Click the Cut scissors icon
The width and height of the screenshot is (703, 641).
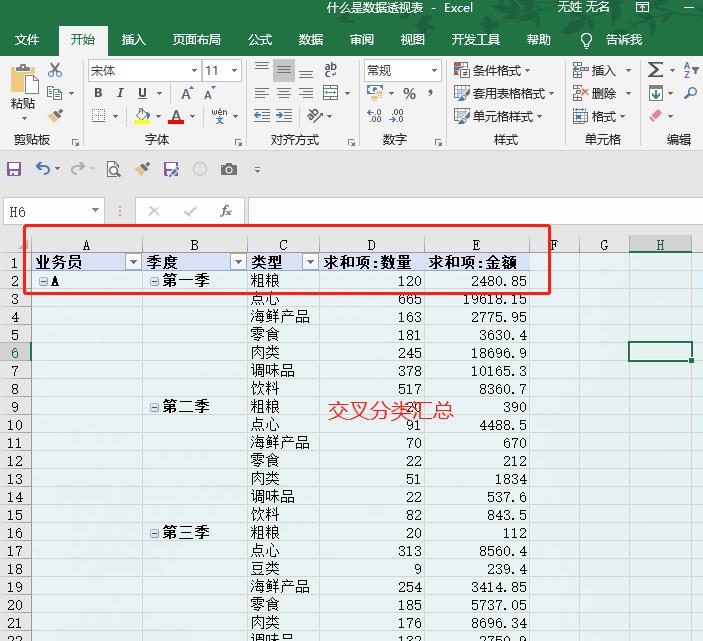coord(55,69)
